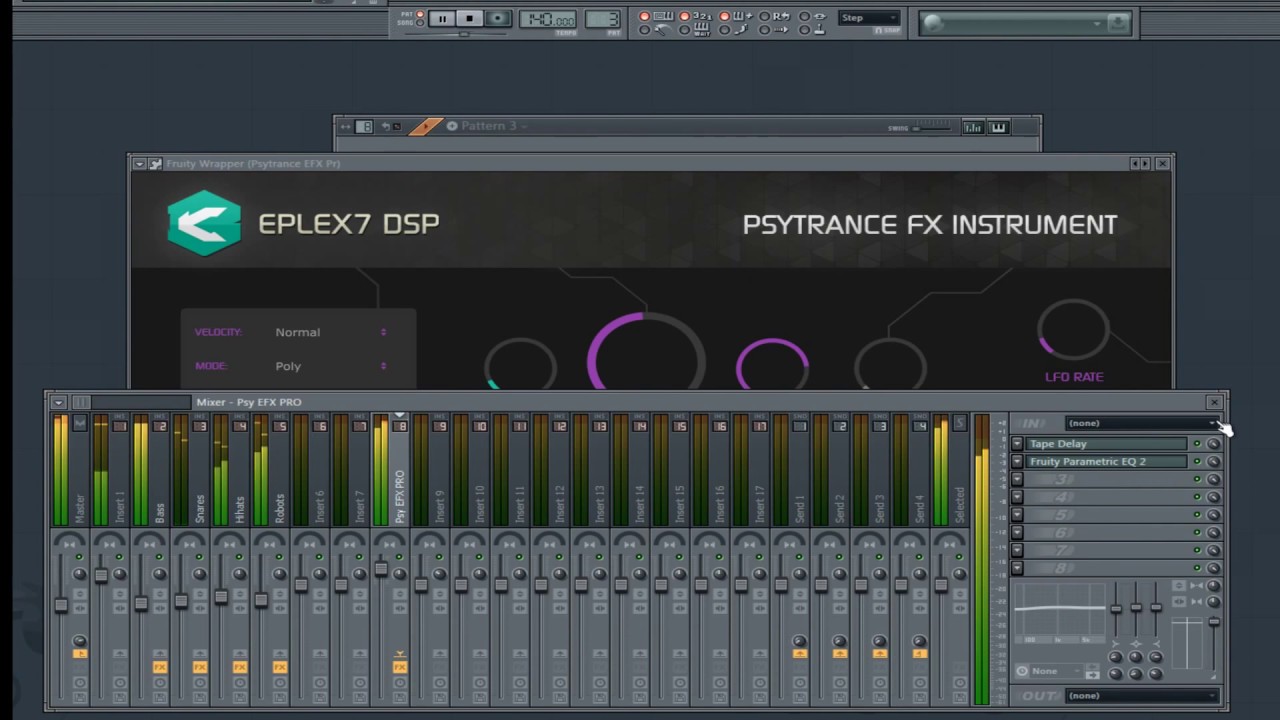Select the Insert 9 mixer track
The image size is (1280, 720).
point(430,470)
